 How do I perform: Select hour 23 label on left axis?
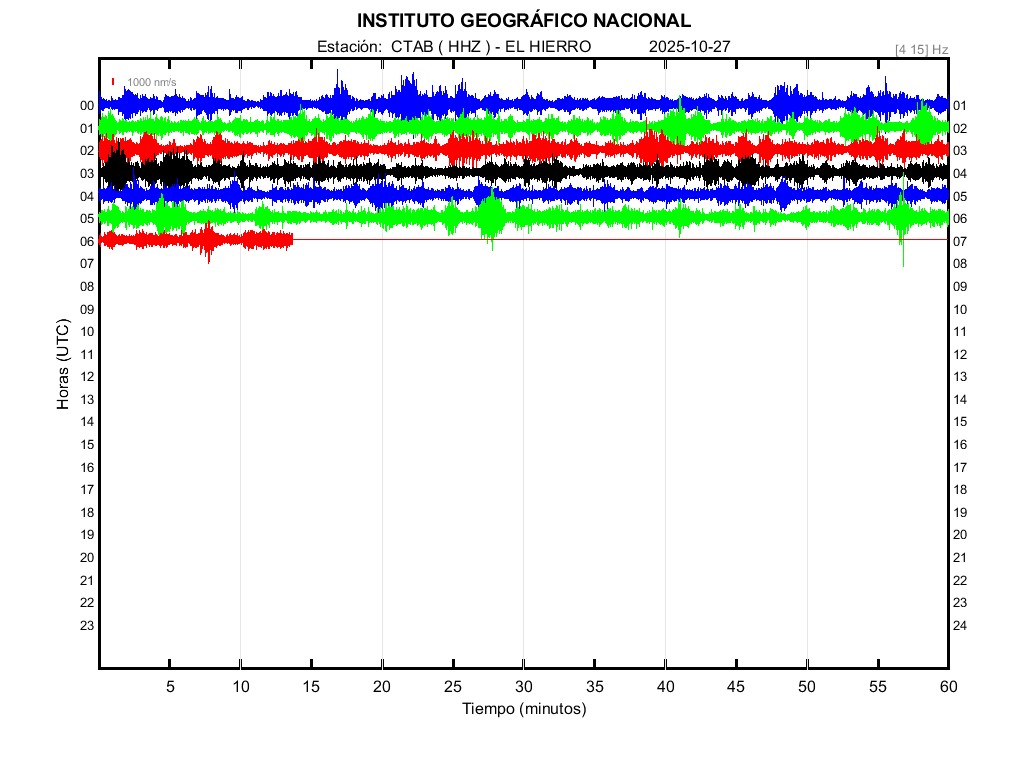coord(87,626)
